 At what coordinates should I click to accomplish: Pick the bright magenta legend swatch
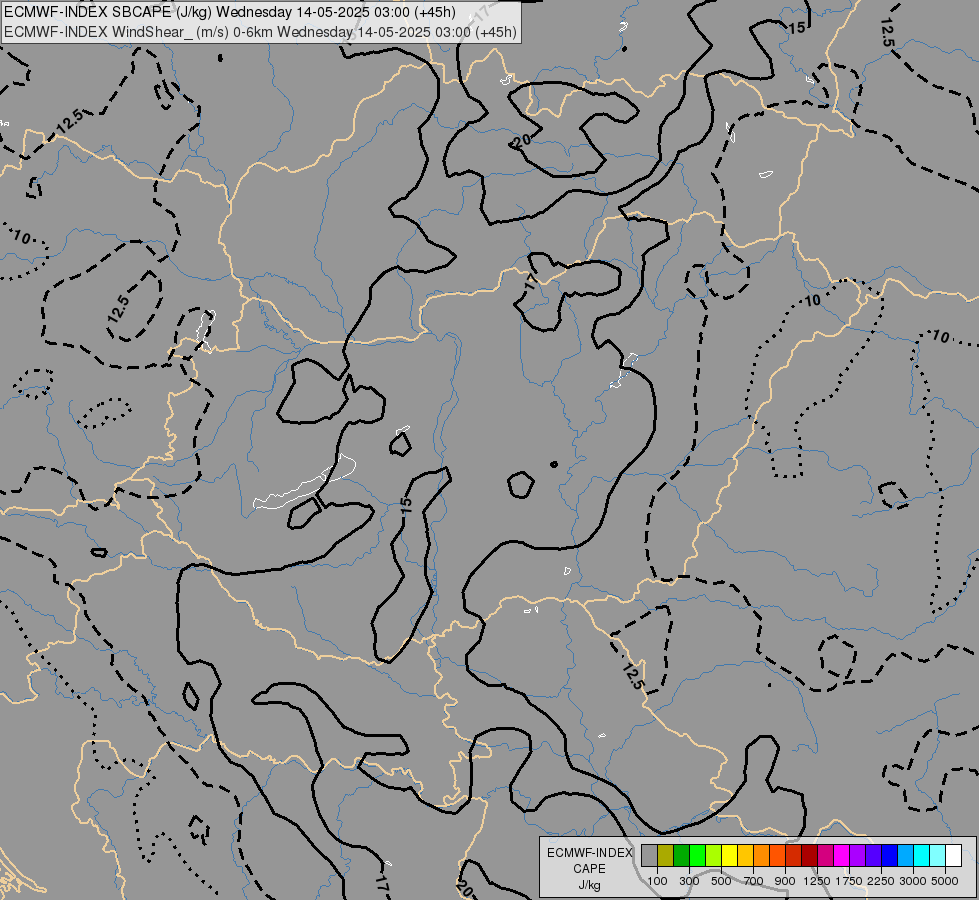[842, 855]
